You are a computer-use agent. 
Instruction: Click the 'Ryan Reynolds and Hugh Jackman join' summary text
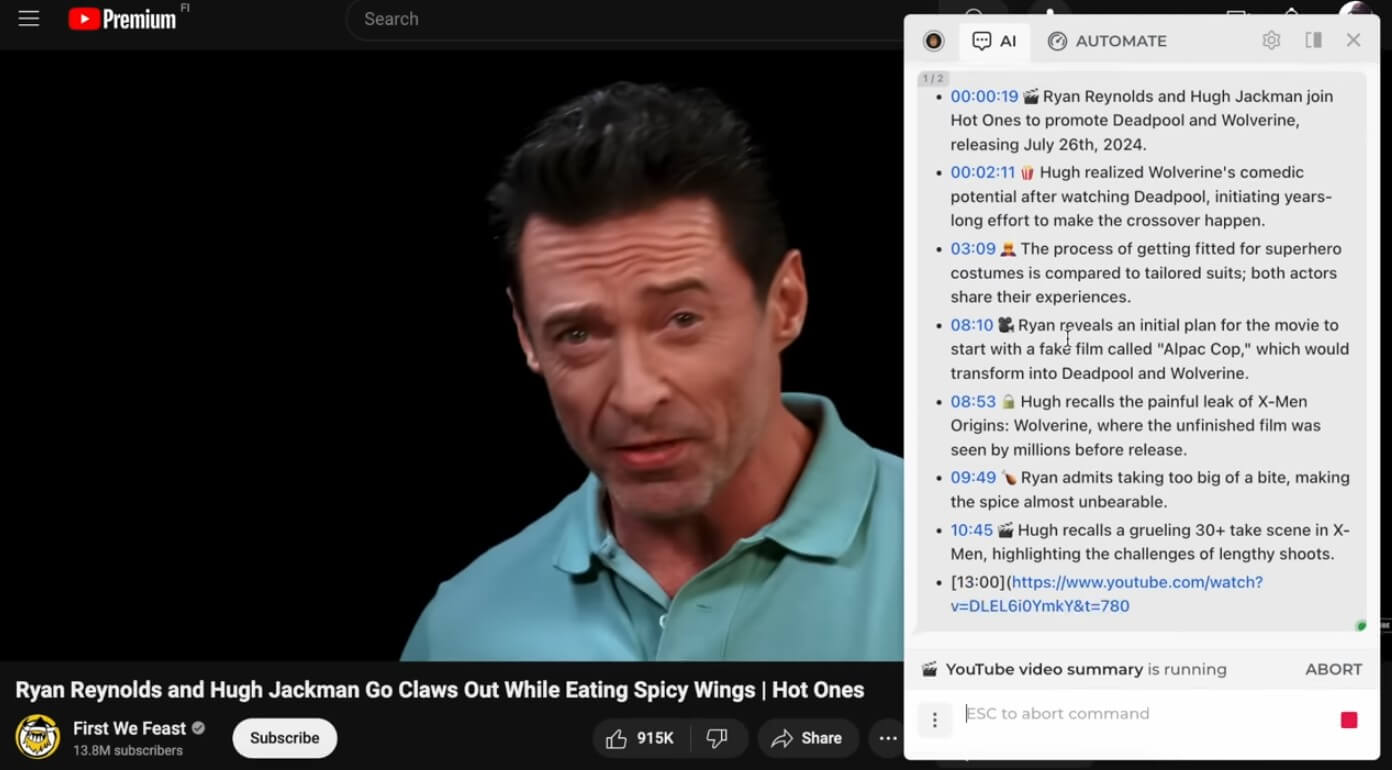click(x=1188, y=96)
